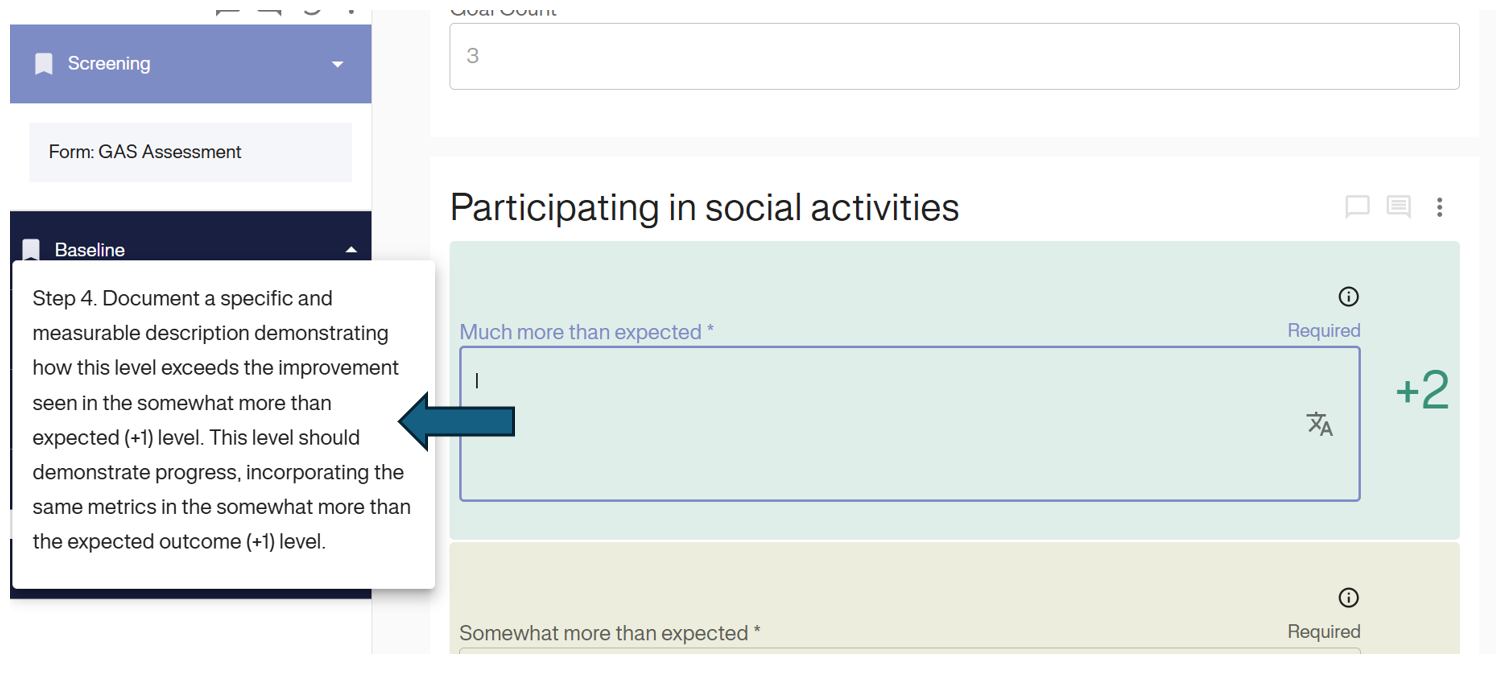Select the Baseline section label

tap(90, 250)
